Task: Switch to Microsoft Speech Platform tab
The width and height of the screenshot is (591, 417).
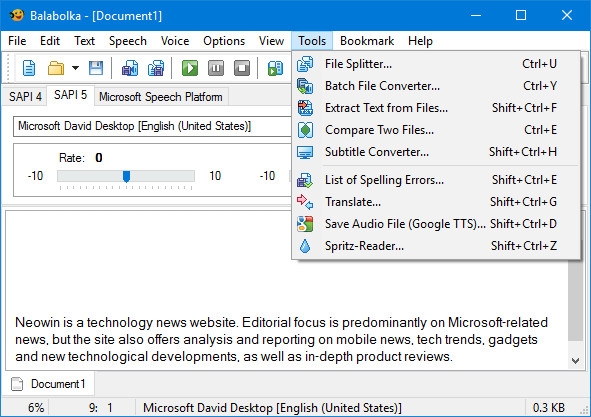Action: [x=161, y=97]
